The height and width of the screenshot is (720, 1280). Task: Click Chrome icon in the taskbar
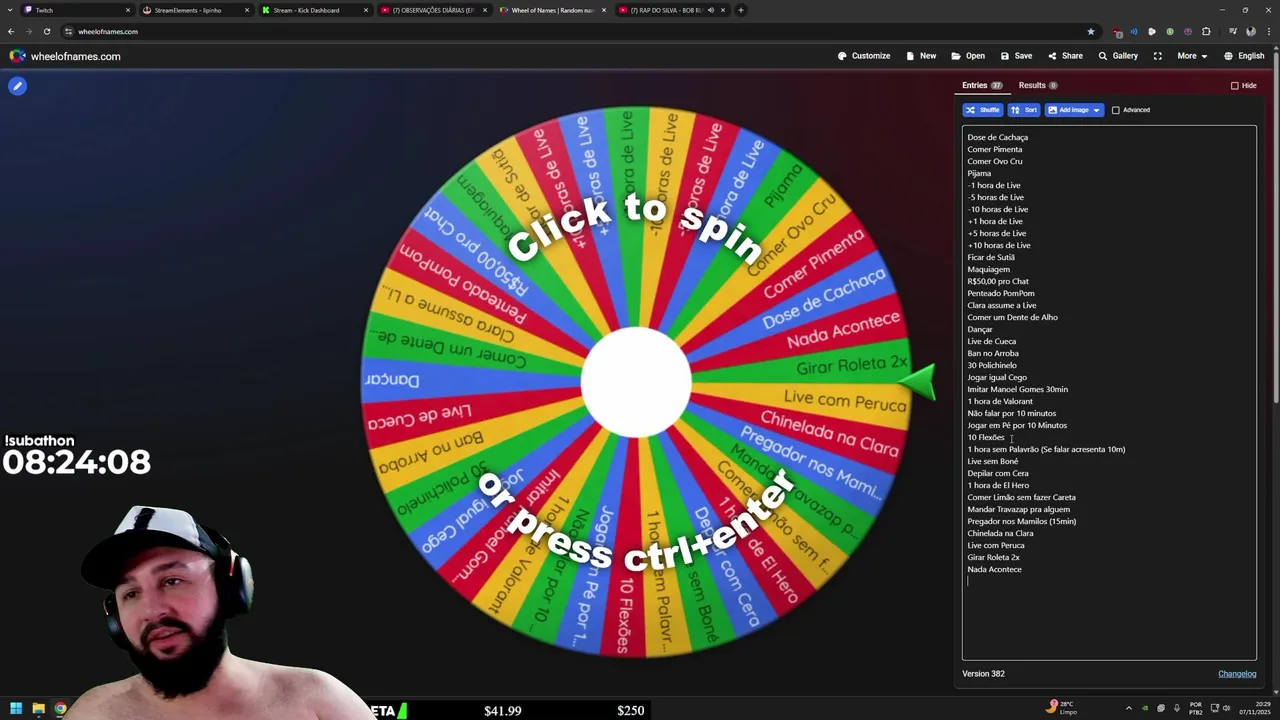[x=61, y=709]
